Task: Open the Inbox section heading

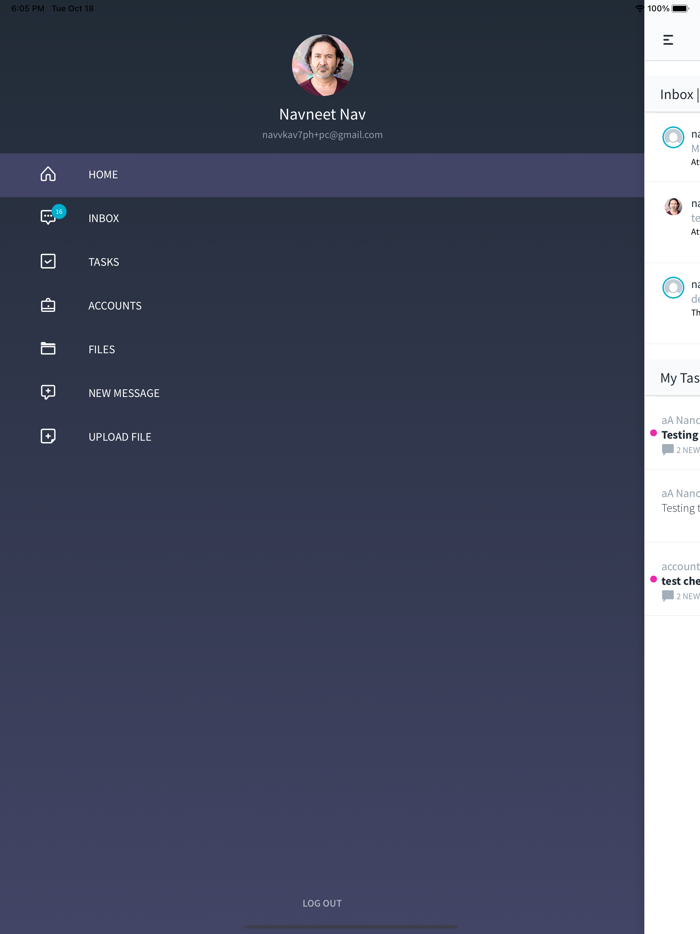Action: pyautogui.click(x=679, y=95)
